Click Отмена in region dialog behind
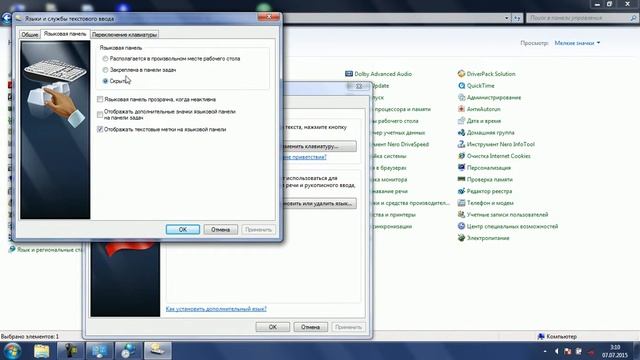Image resolution: width=640 pixels, height=360 pixels. click(310, 327)
